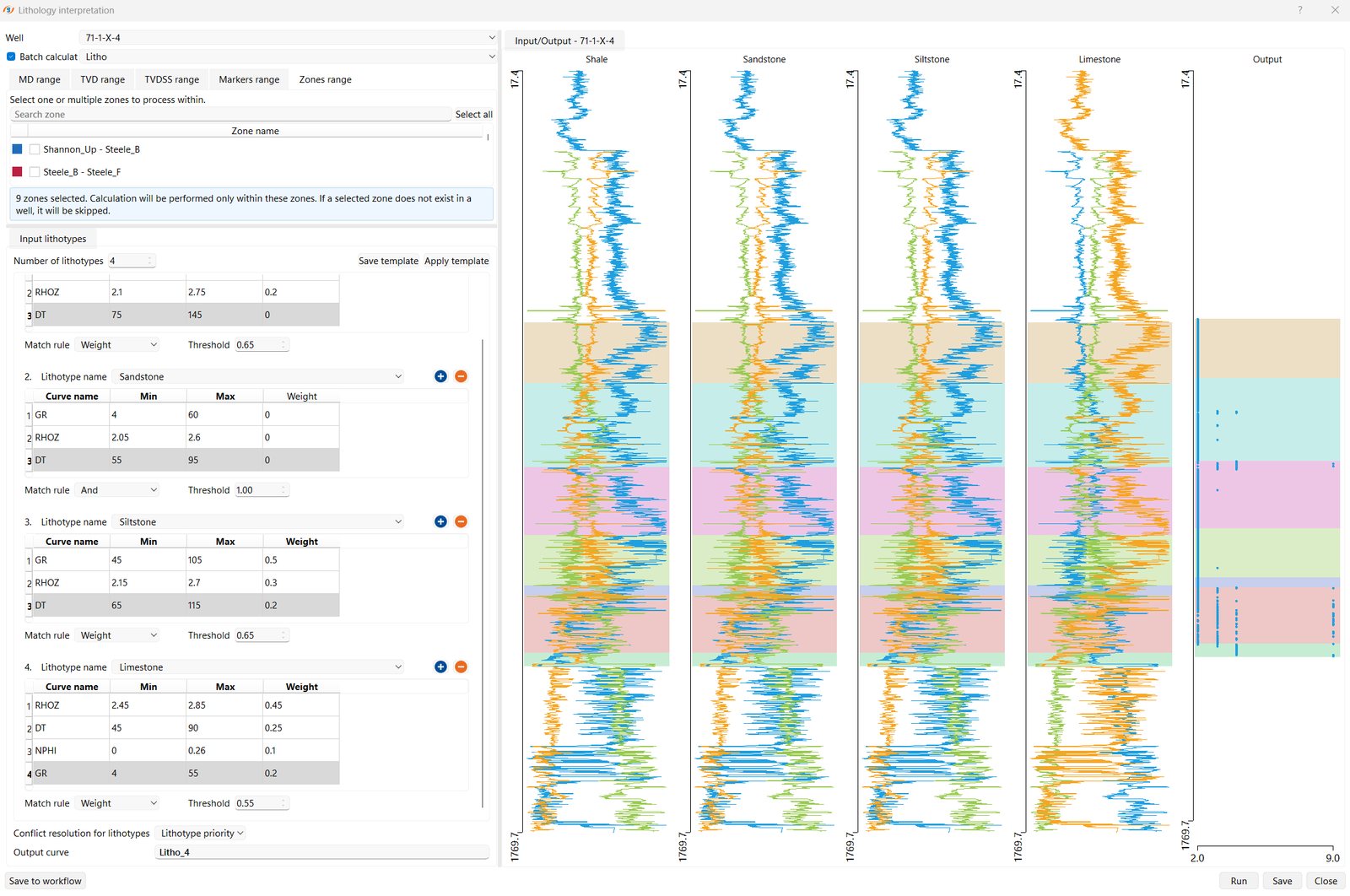Switch to the MD range tab
The height and width of the screenshot is (896, 1350).
pos(40,79)
